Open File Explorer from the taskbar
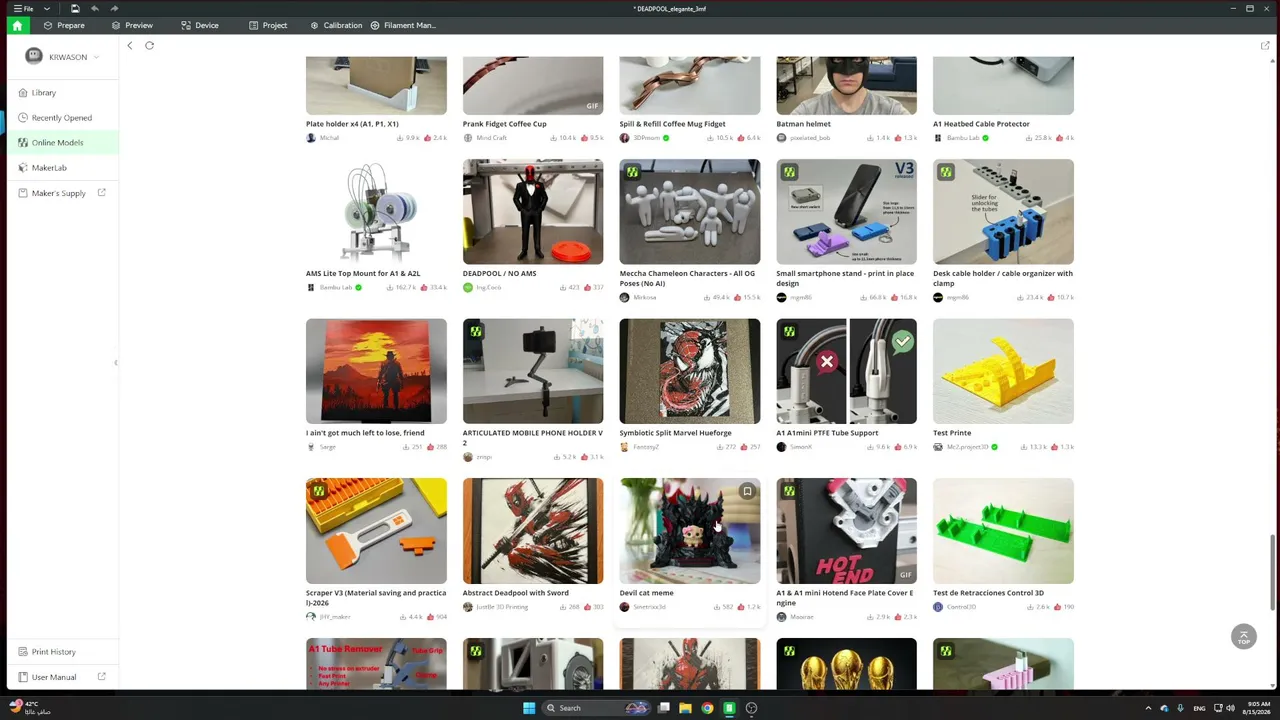The height and width of the screenshot is (720, 1280). pos(685,708)
